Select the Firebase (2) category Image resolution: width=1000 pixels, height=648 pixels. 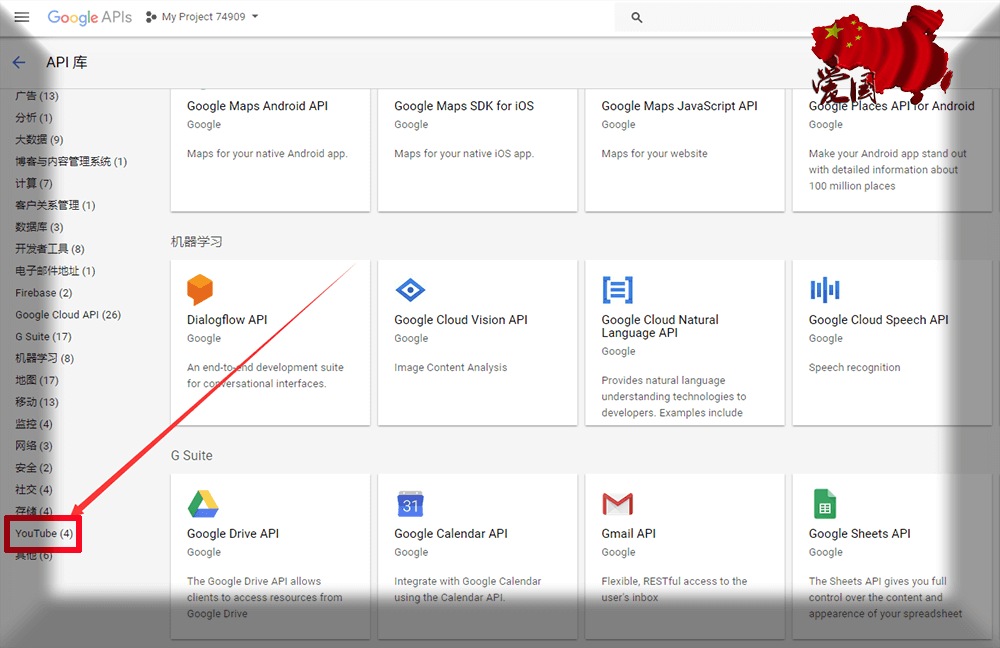point(43,293)
